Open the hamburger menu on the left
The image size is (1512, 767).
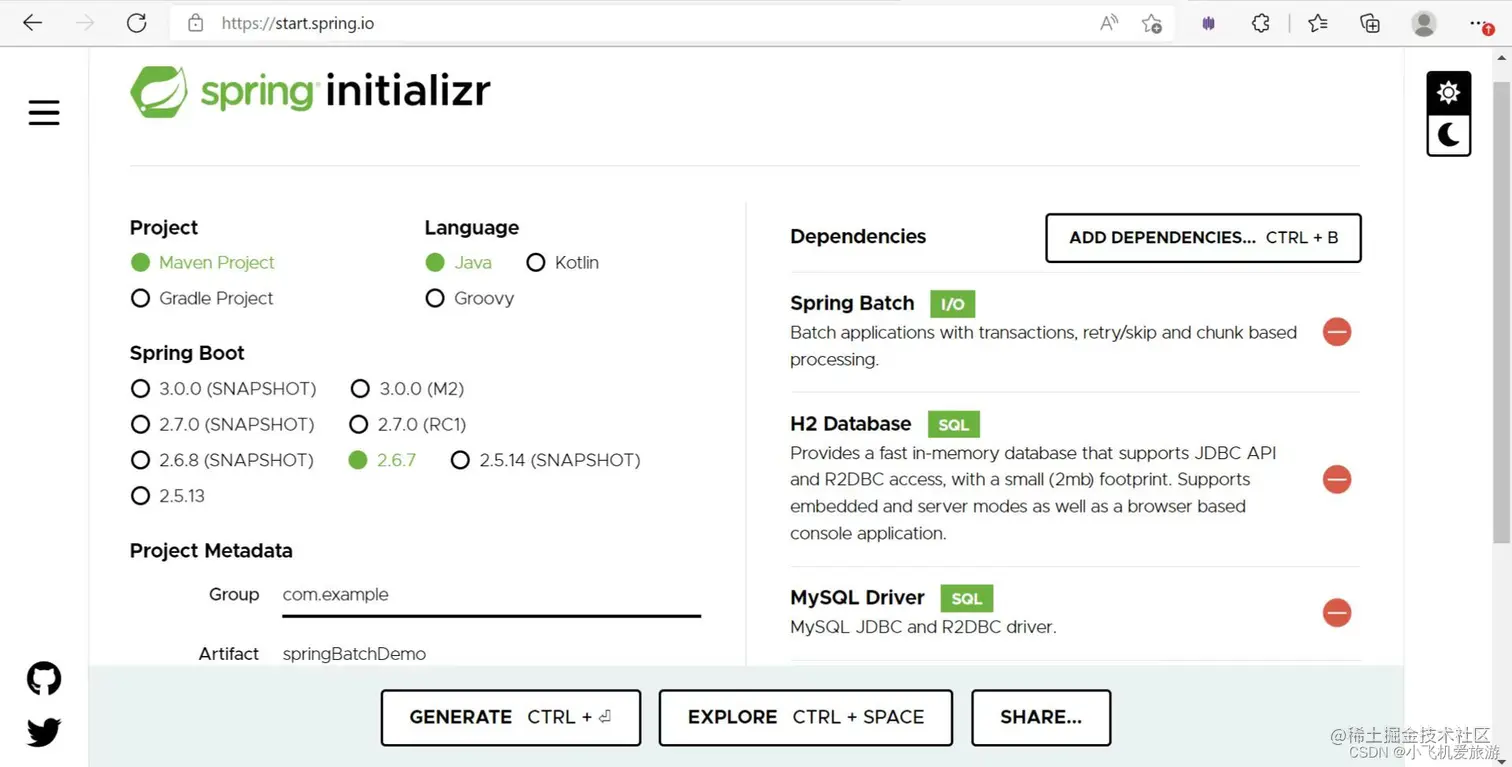[x=44, y=113]
